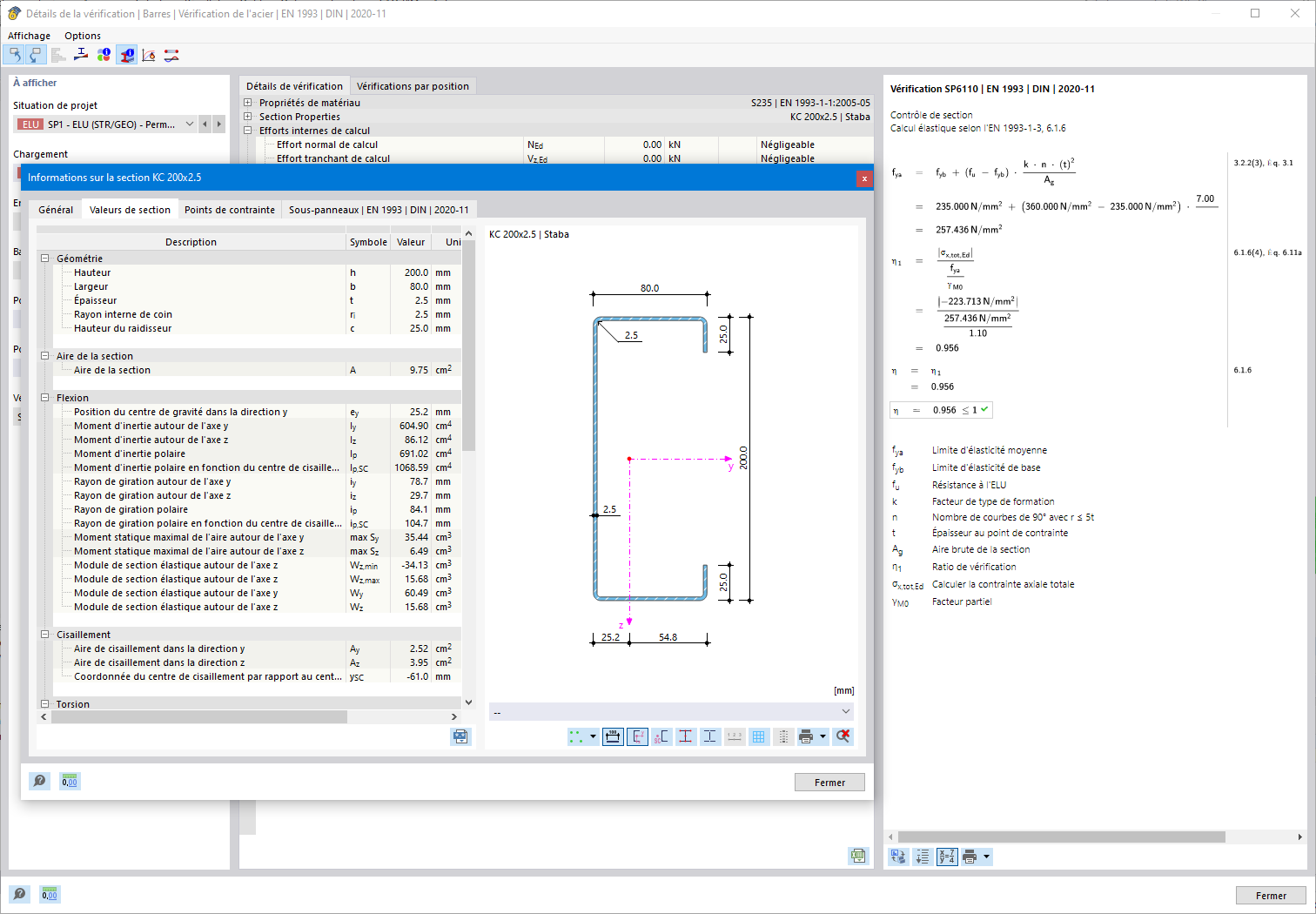Toggle the dimensions display button
This screenshot has width=1316, height=914.
(x=613, y=736)
